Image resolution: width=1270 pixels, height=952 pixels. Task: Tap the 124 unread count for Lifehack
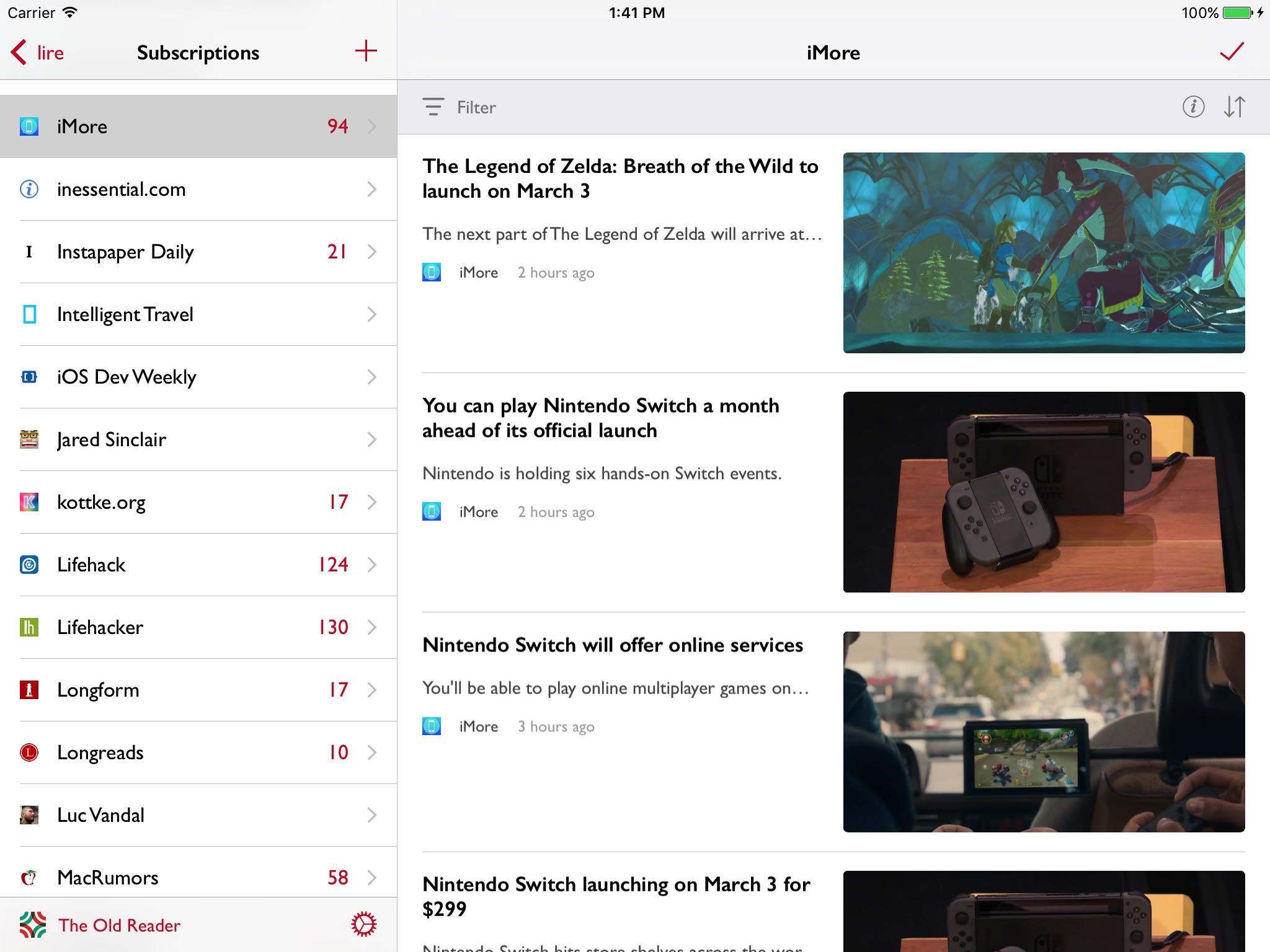point(334,565)
